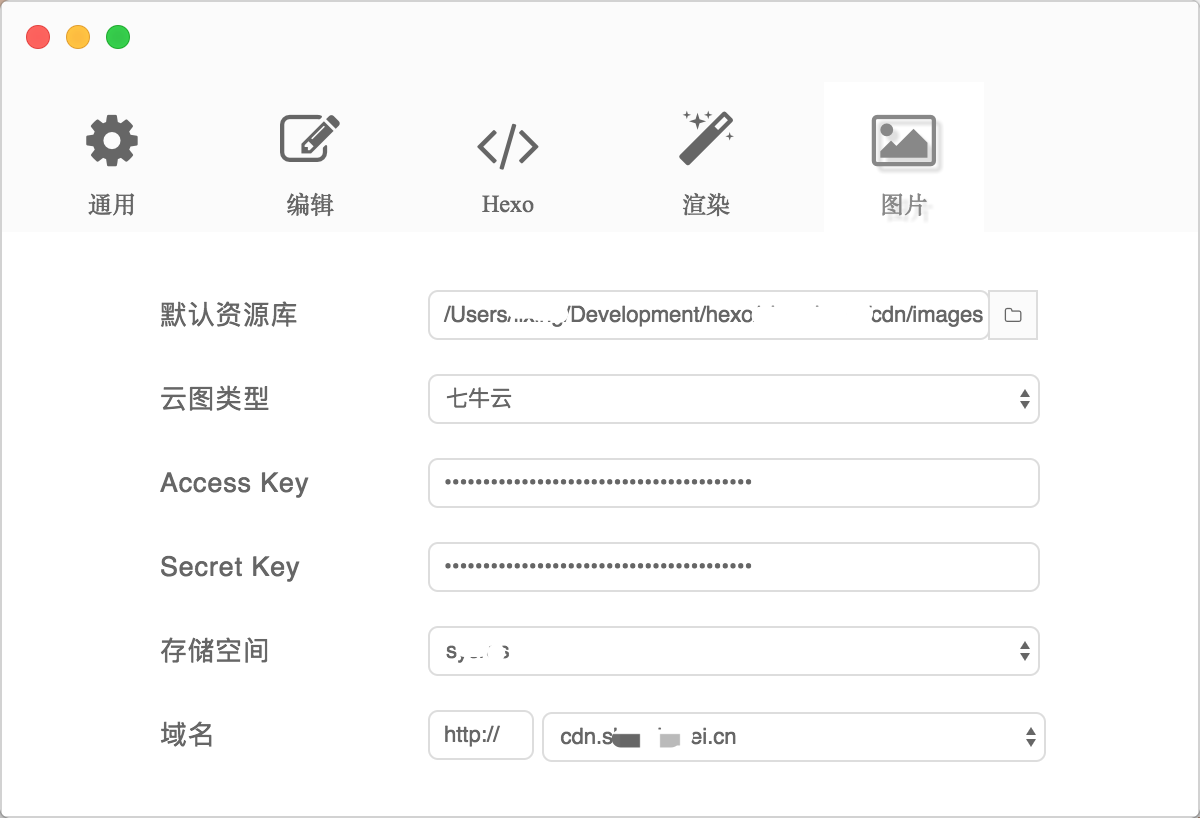Select the 渲染 magic wand icon
1200x818 pixels.
pyautogui.click(x=706, y=138)
